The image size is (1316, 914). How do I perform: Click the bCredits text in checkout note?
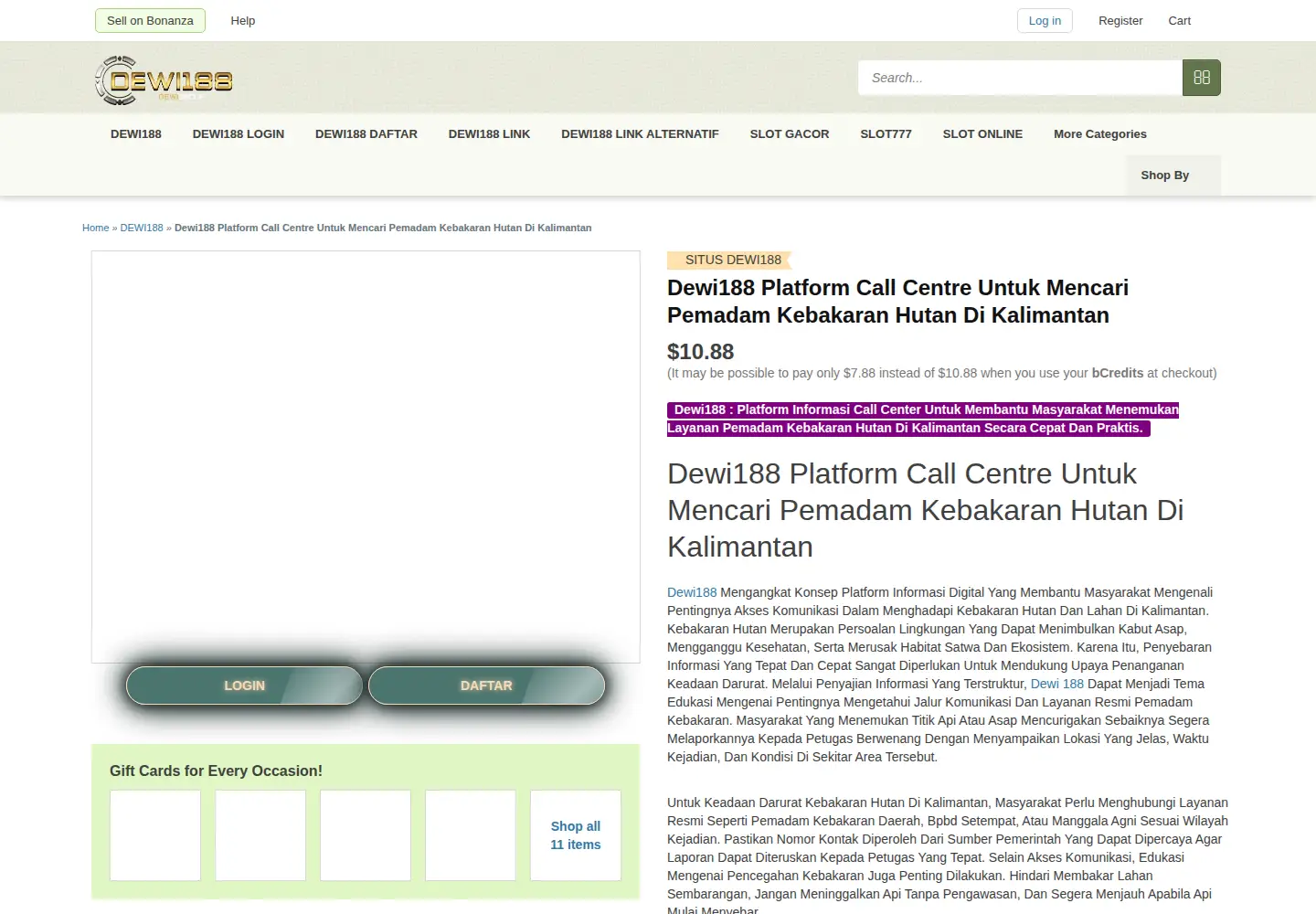click(1118, 373)
